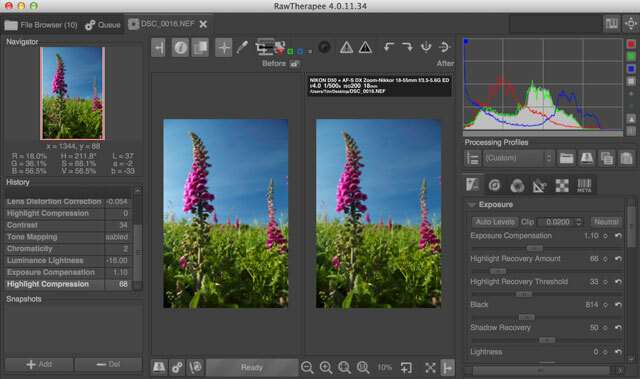Open the Transform tools tab
This screenshot has width=640, height=379.
point(540,186)
